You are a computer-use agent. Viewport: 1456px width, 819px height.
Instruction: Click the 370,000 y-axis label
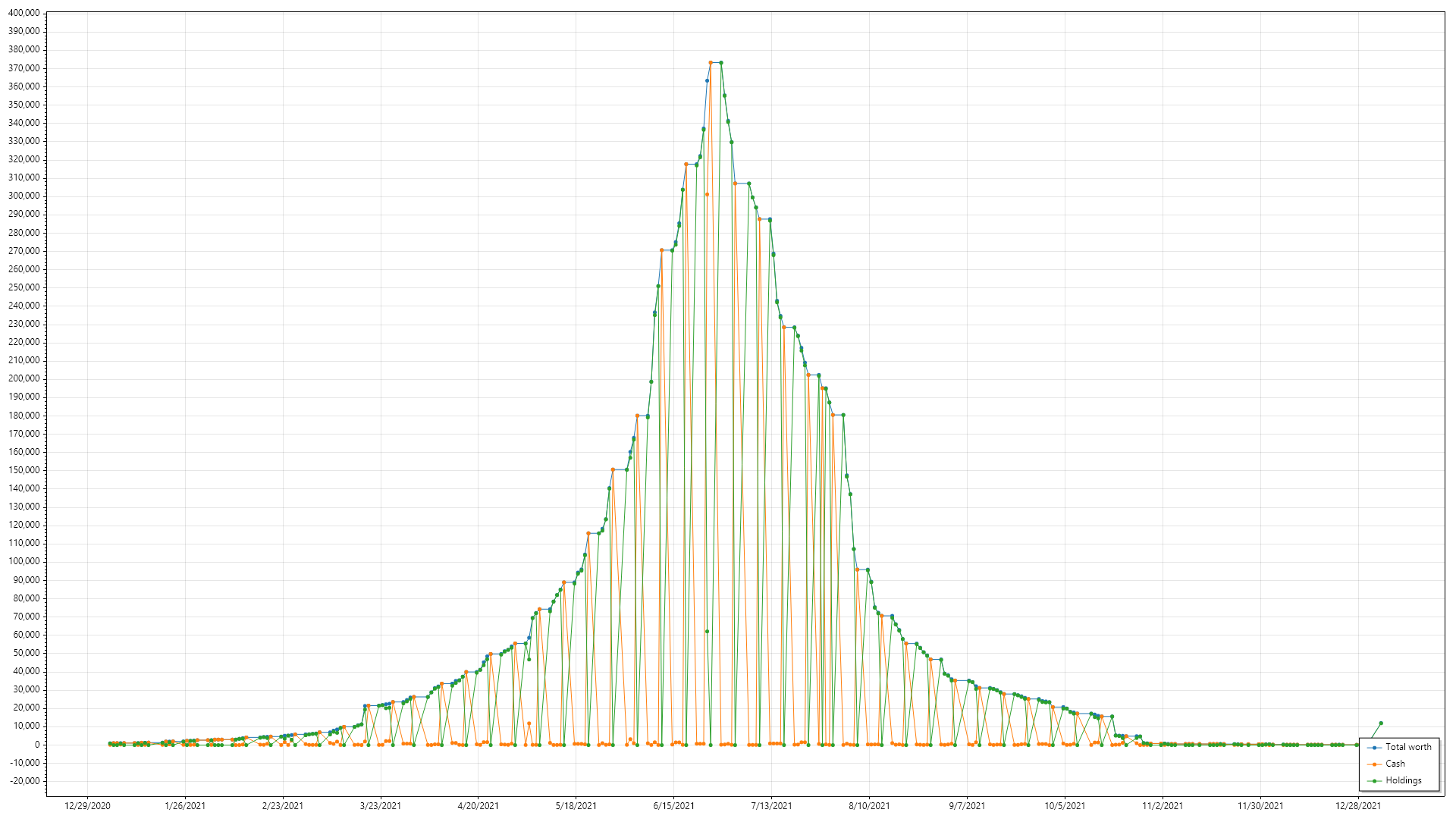tap(24, 68)
